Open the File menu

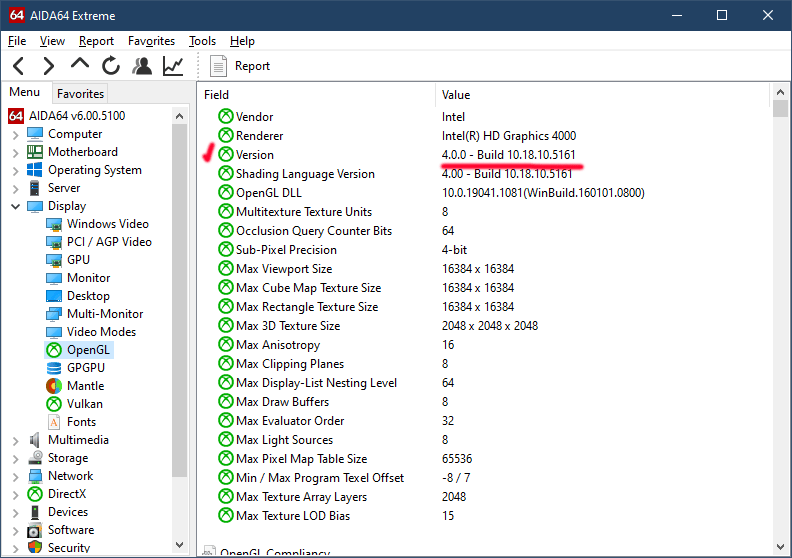(x=17, y=41)
